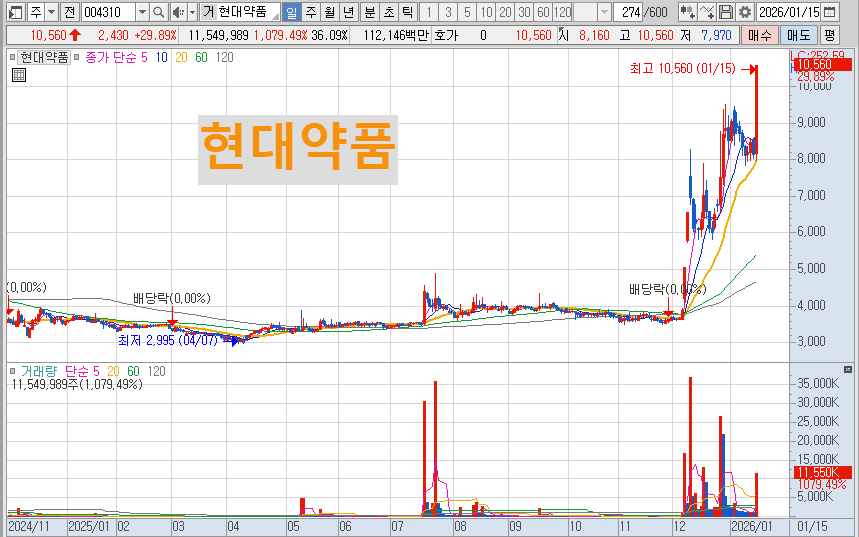Expand the 현대약품 name field corner

274,14
